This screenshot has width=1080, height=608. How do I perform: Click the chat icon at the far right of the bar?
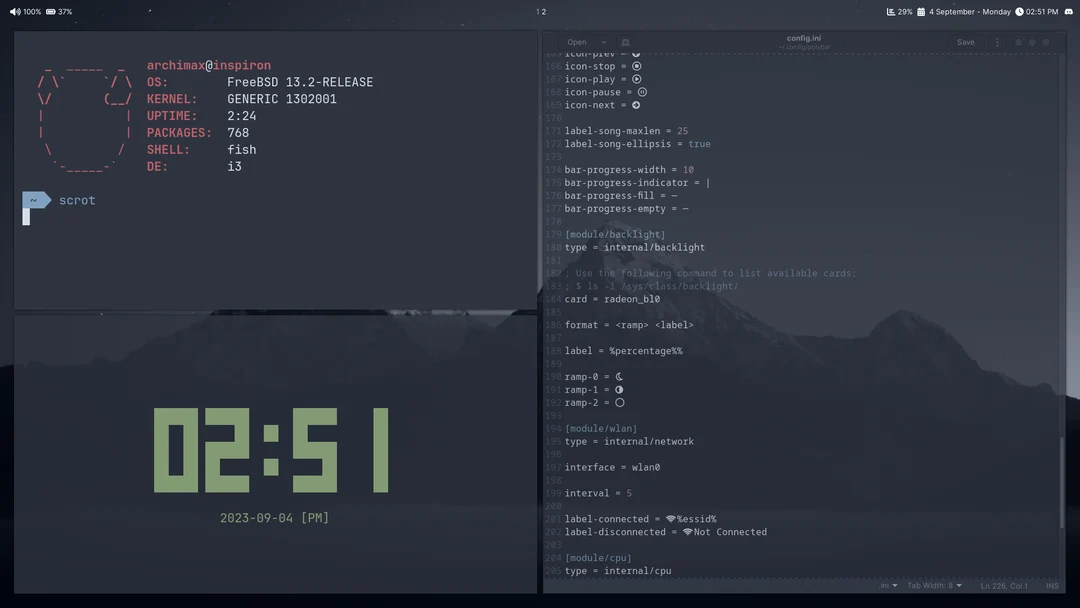1068,11
